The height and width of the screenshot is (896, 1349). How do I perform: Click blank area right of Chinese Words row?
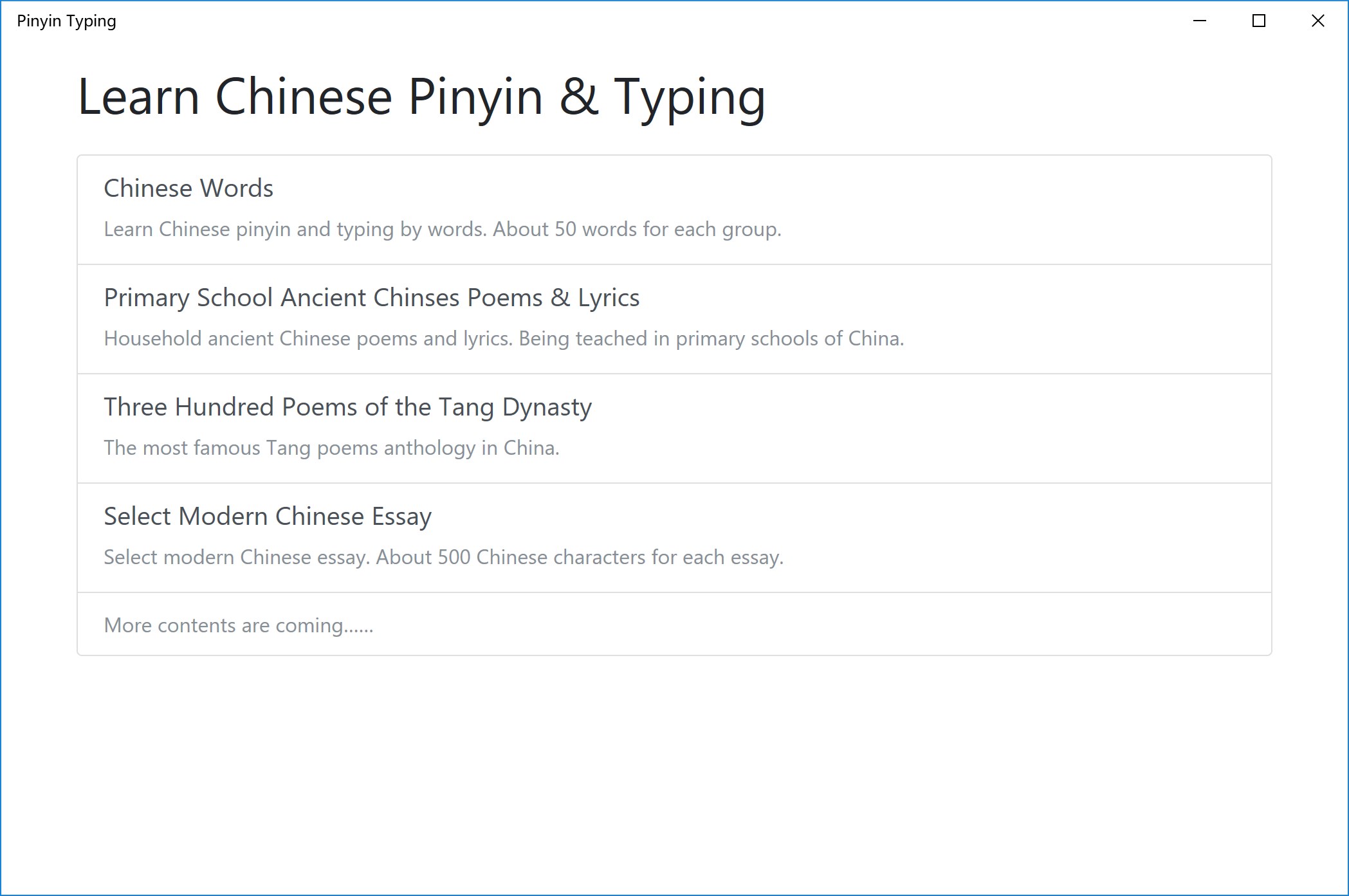(1029, 209)
